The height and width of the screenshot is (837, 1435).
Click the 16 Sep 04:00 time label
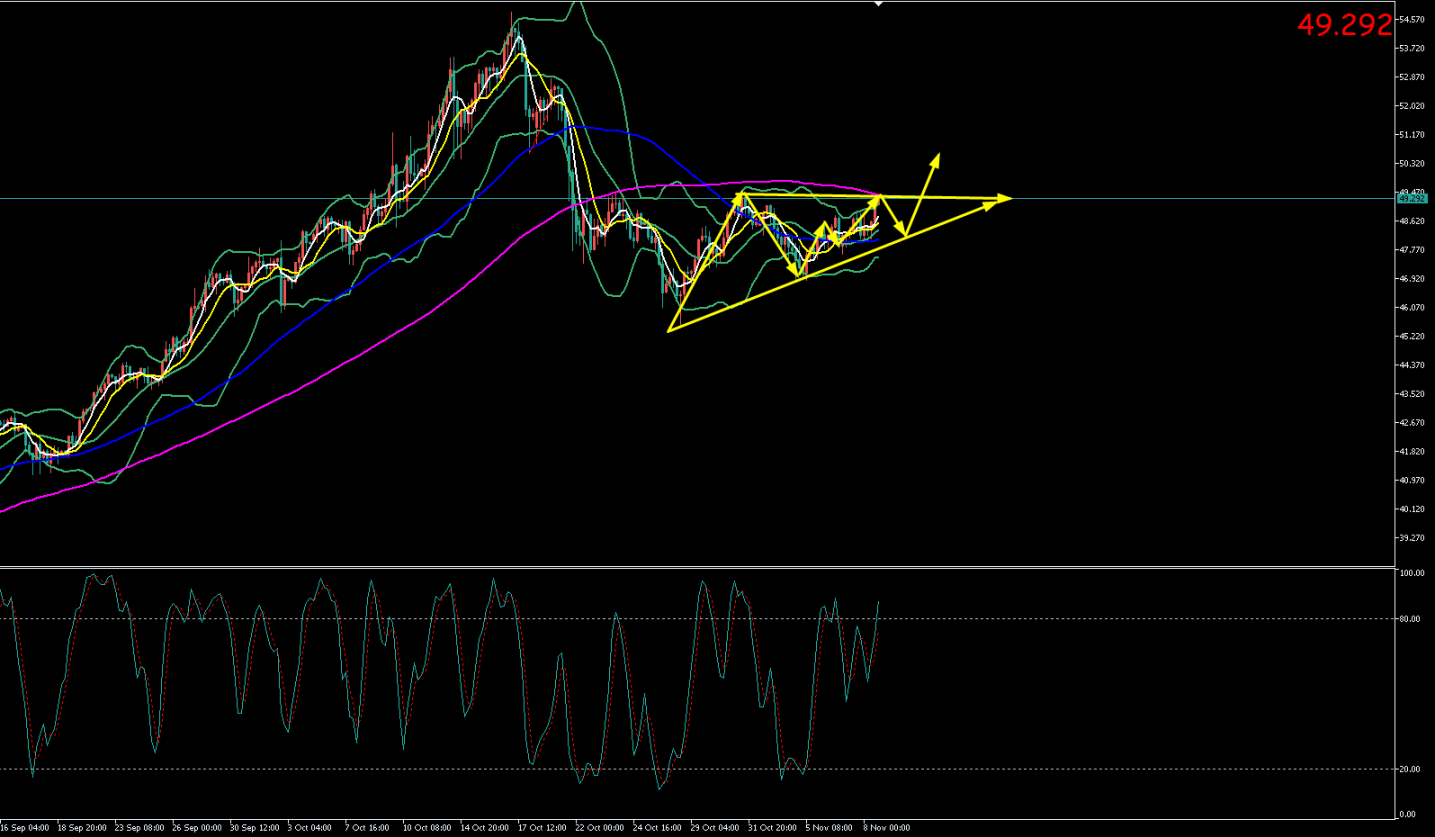(x=27, y=828)
